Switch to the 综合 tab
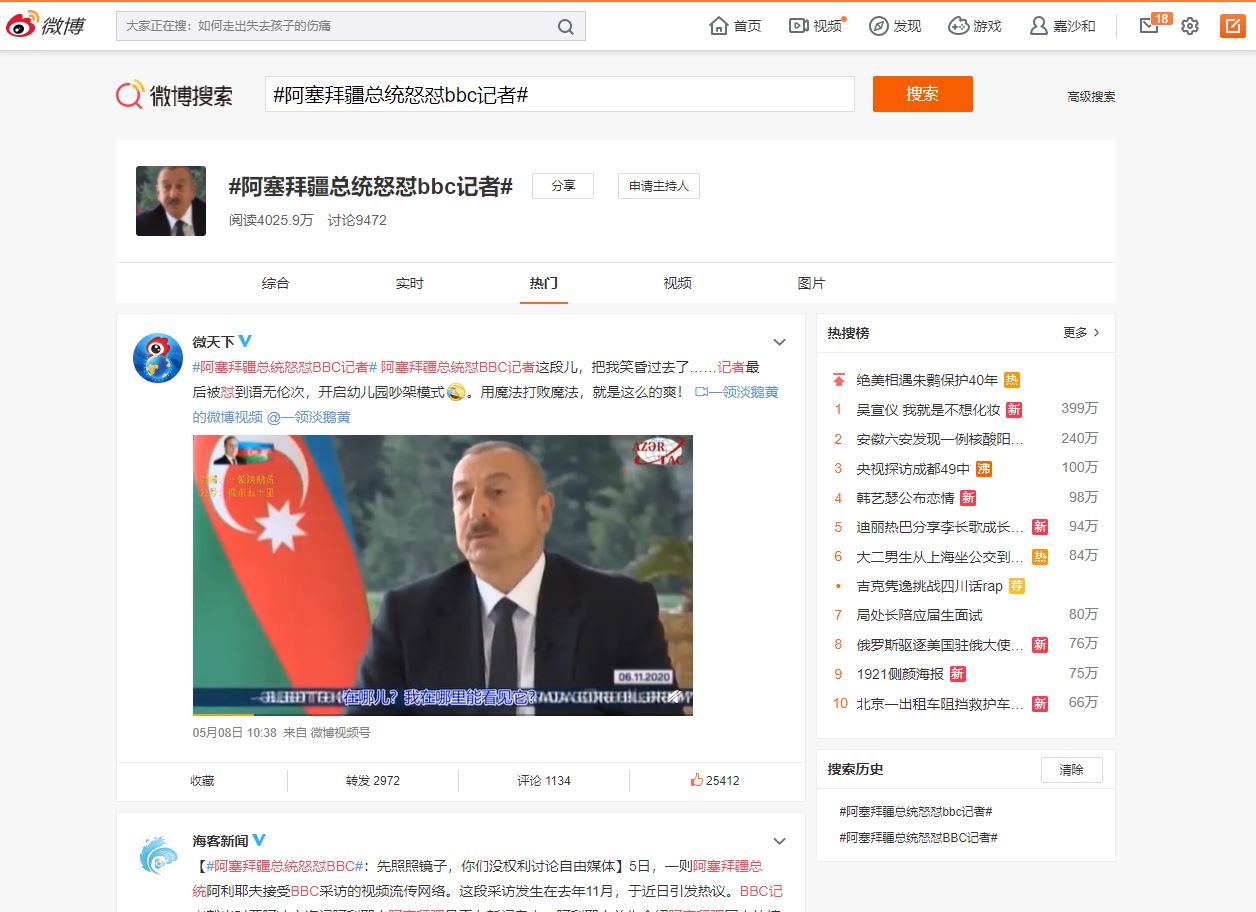 [276, 283]
